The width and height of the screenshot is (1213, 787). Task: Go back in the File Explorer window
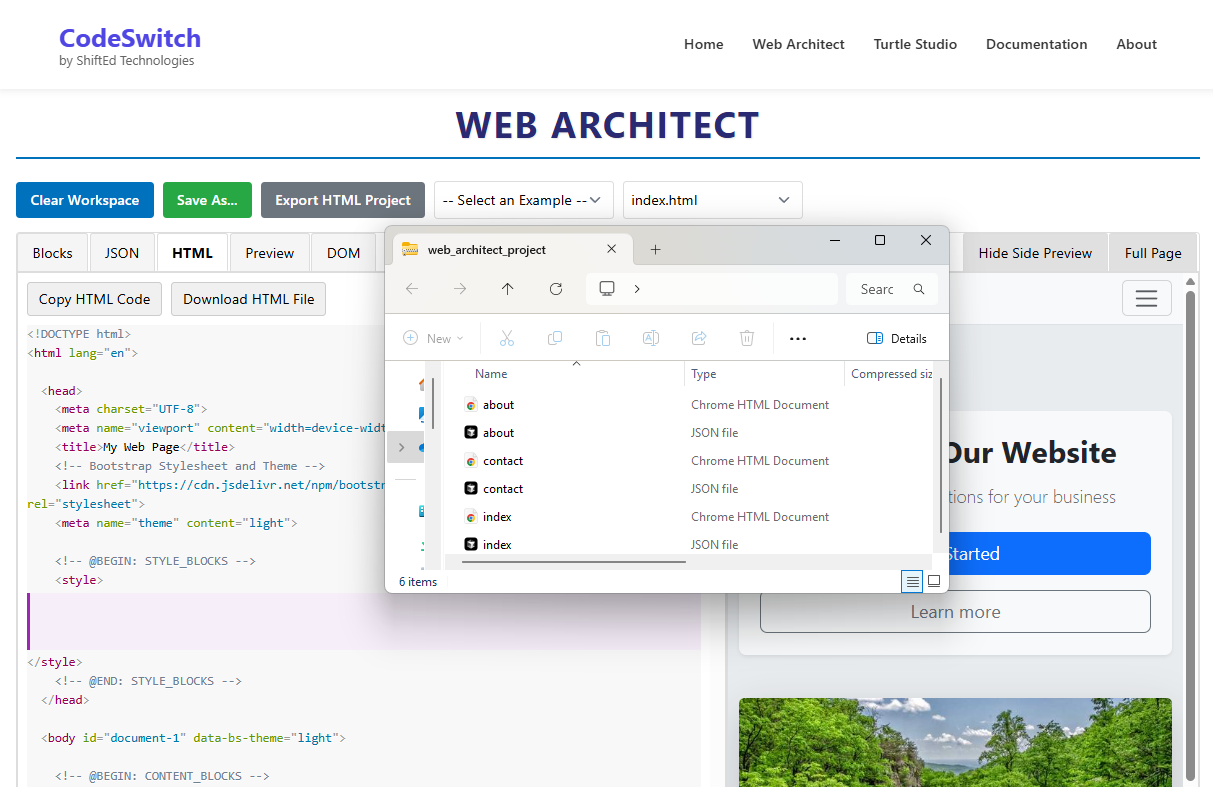412,289
